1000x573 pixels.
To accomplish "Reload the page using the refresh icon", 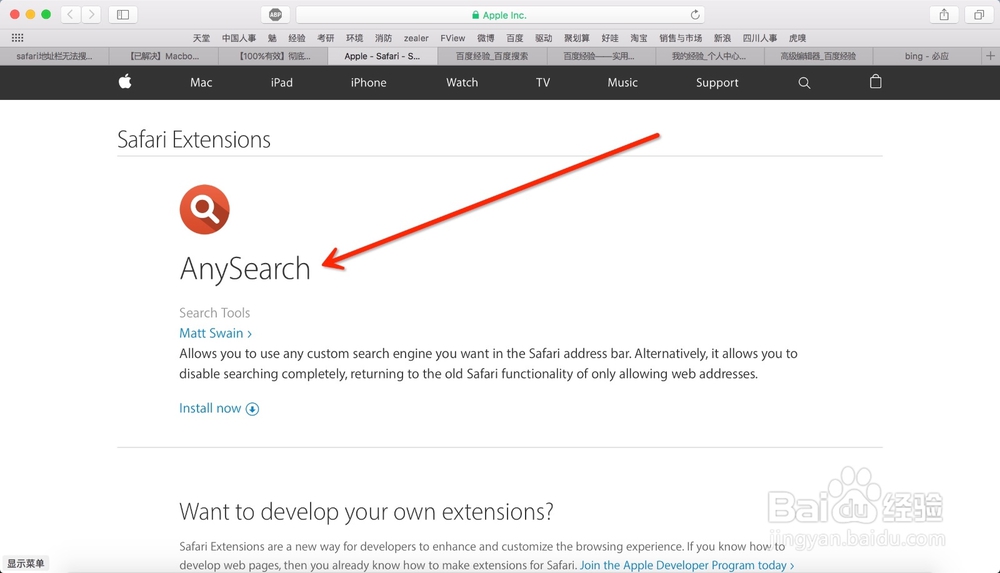I will 695,15.
